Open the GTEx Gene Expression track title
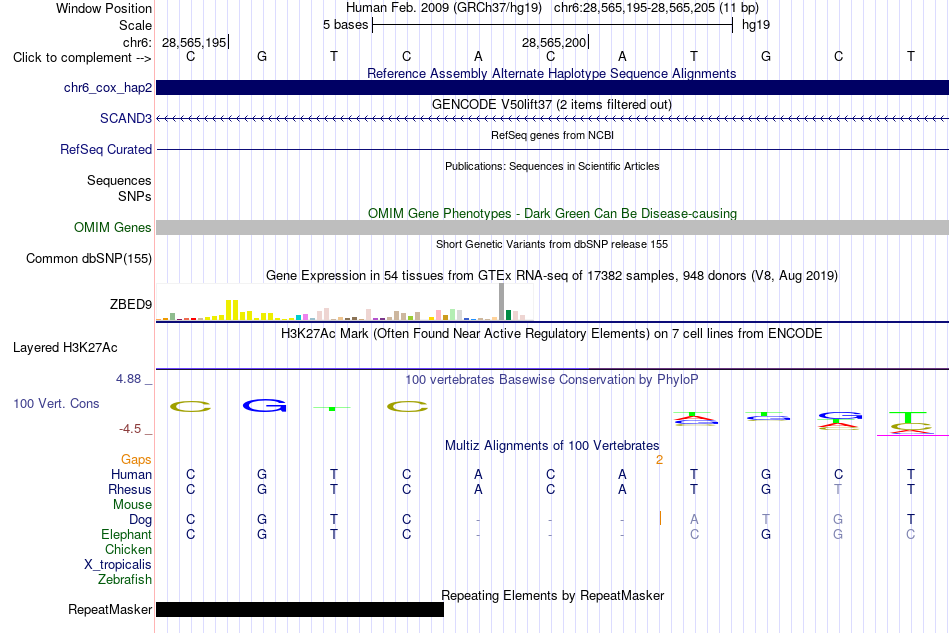 552,276
